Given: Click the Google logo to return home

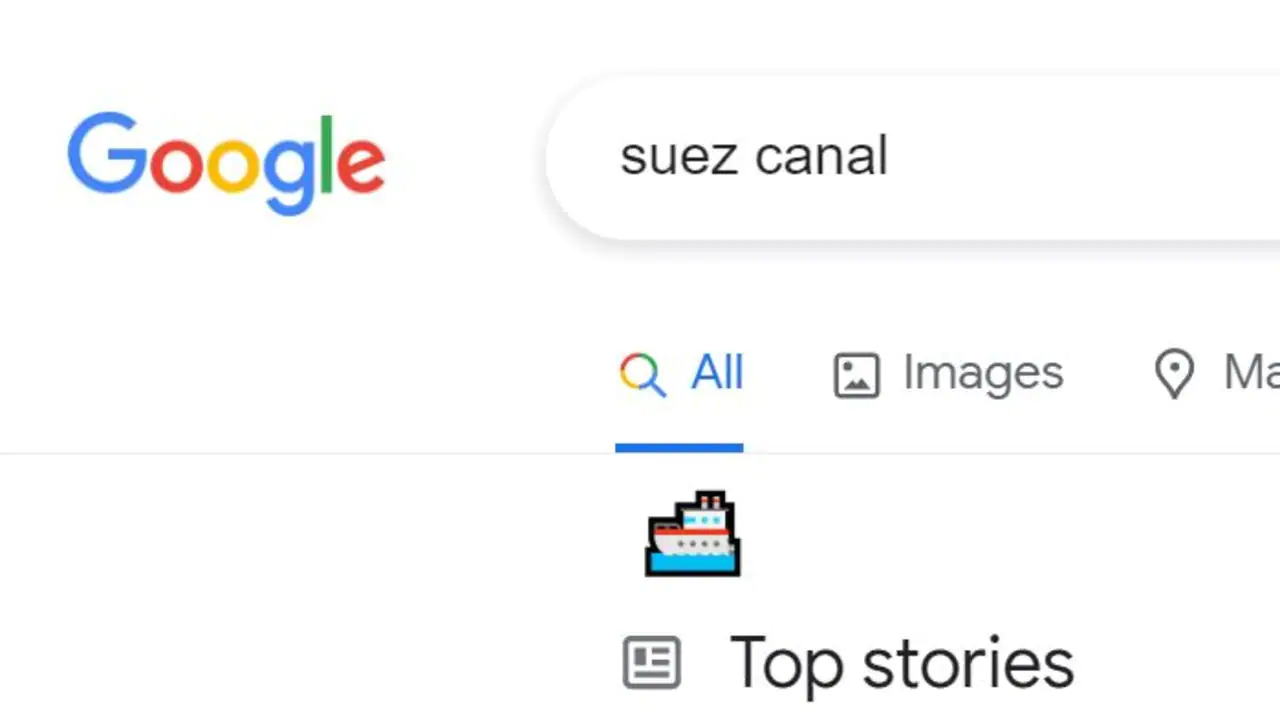Looking at the screenshot, I should pyautogui.click(x=226, y=158).
